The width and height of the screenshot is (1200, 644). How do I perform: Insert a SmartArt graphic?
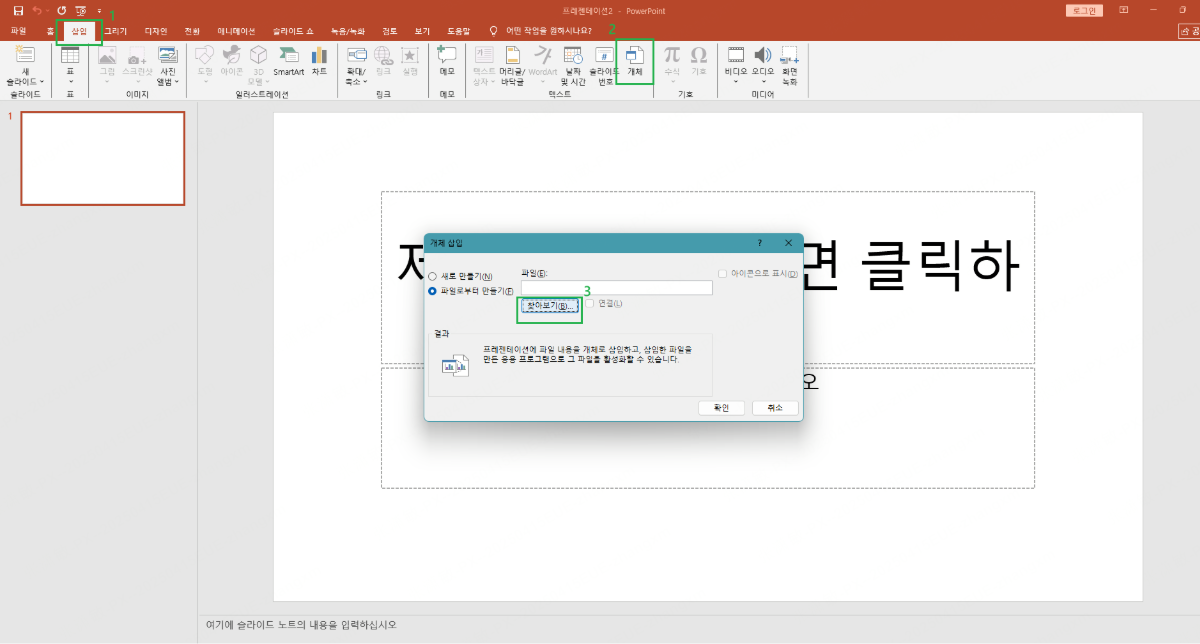click(x=290, y=61)
